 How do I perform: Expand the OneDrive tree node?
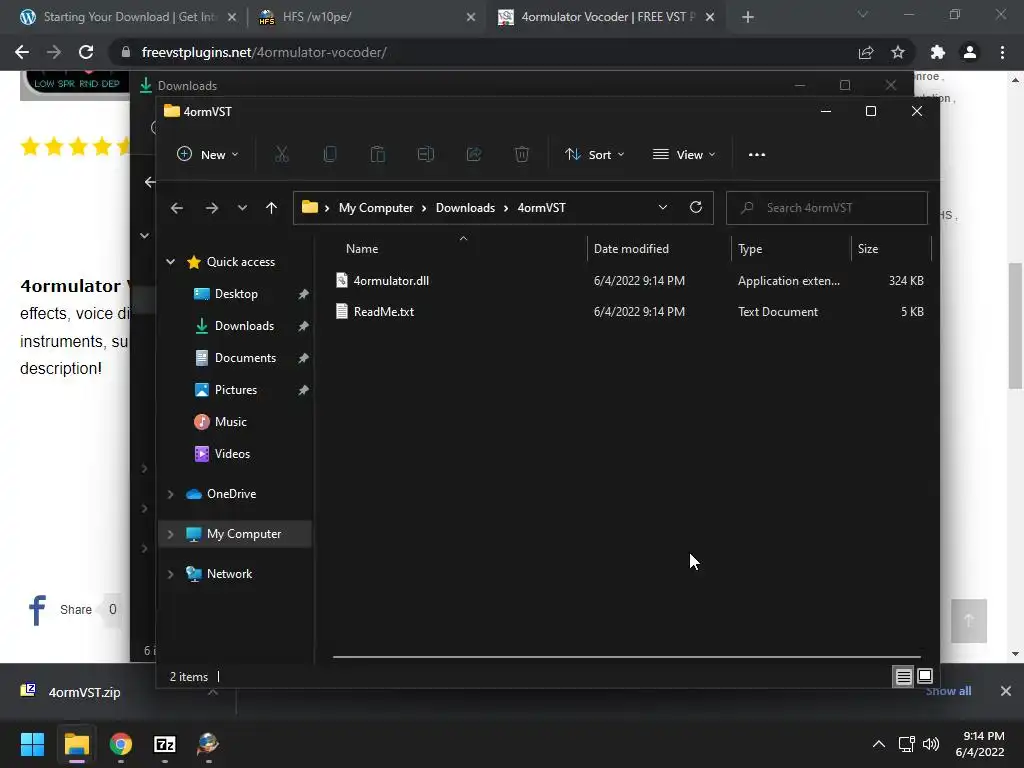tap(170, 494)
